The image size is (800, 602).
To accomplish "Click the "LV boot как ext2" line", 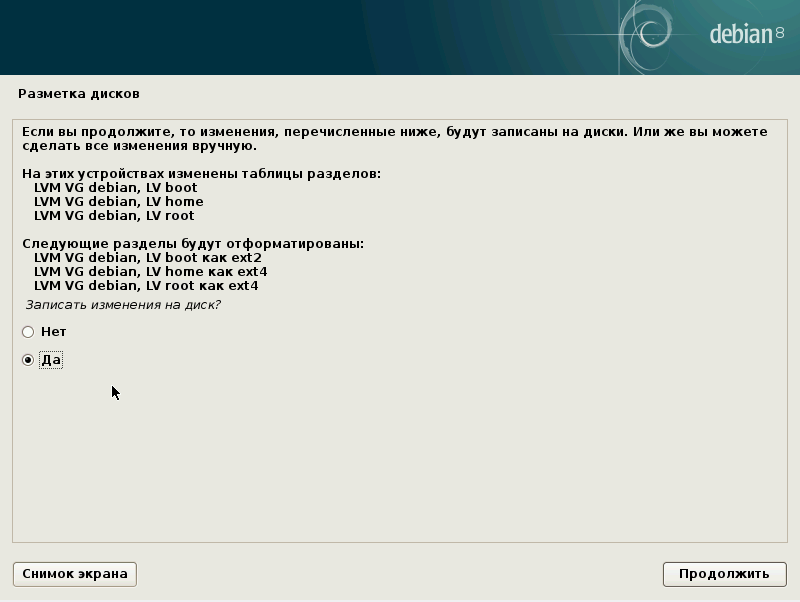I will pyautogui.click(x=147, y=258).
